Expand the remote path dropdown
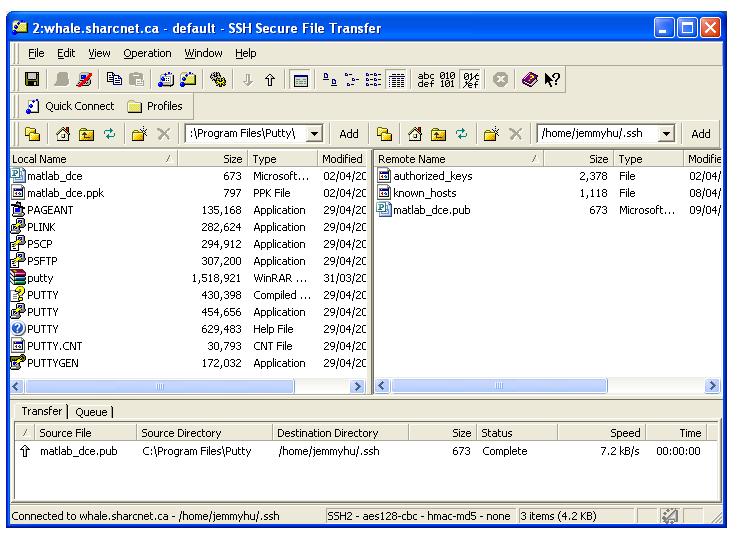 666,134
